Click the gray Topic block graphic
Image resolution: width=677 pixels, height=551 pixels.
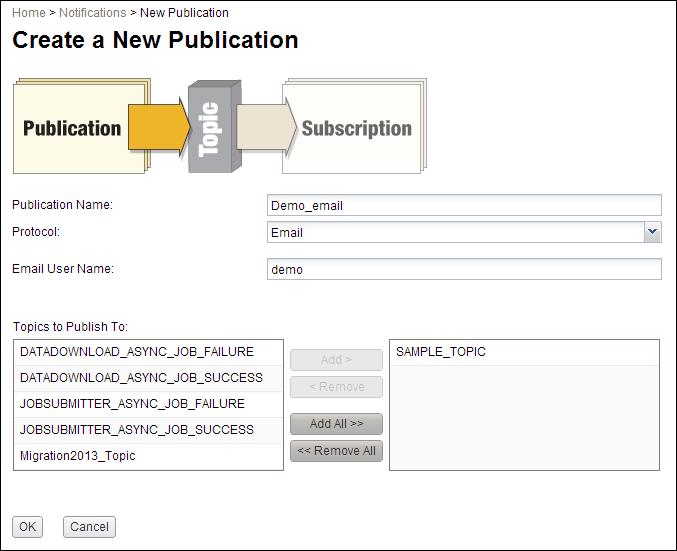point(215,126)
